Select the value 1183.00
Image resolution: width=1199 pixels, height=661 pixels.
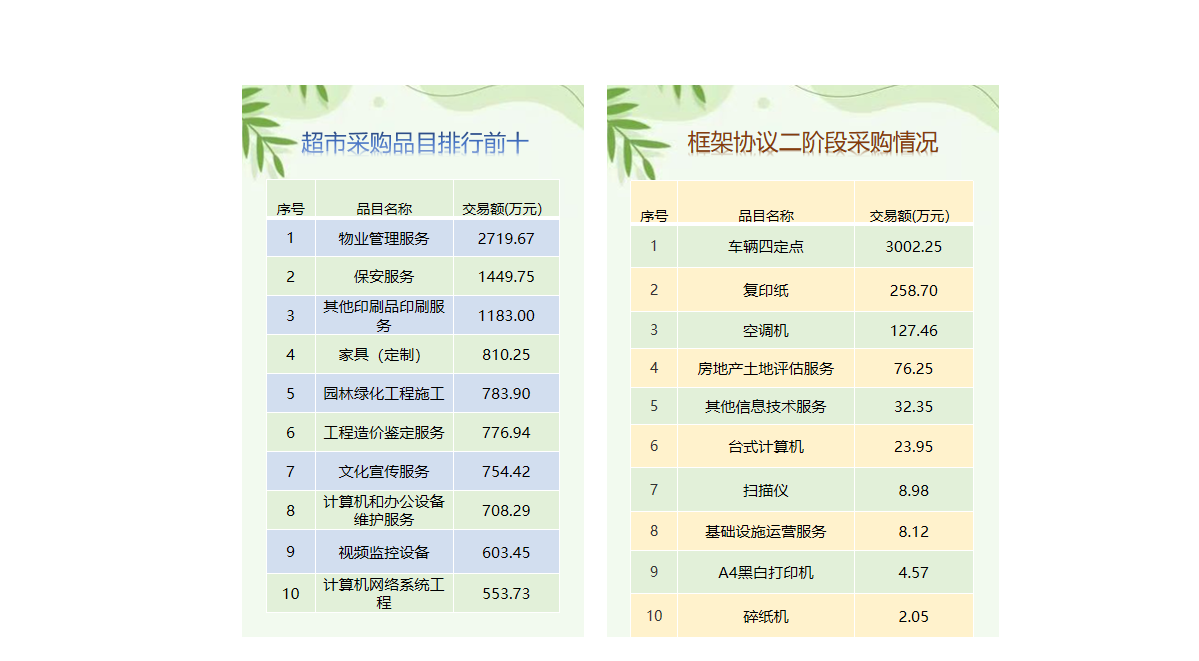pyautogui.click(x=506, y=315)
